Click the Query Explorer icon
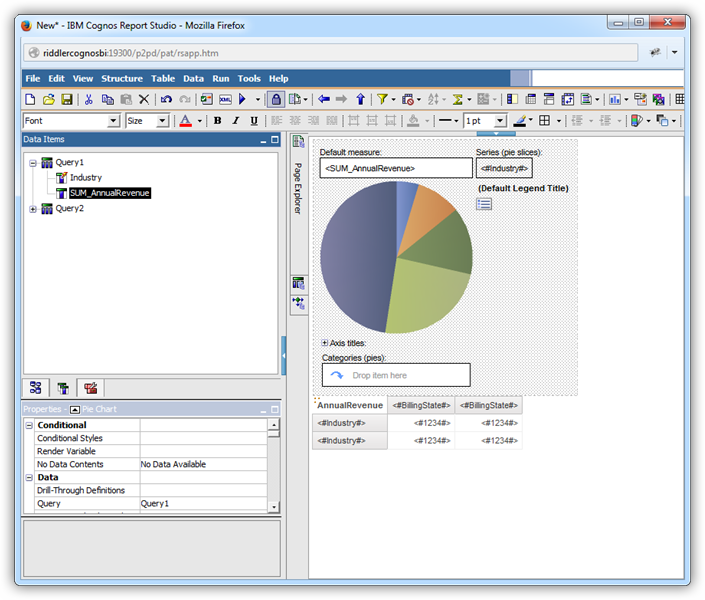This screenshot has height=600, width=705. (x=299, y=284)
